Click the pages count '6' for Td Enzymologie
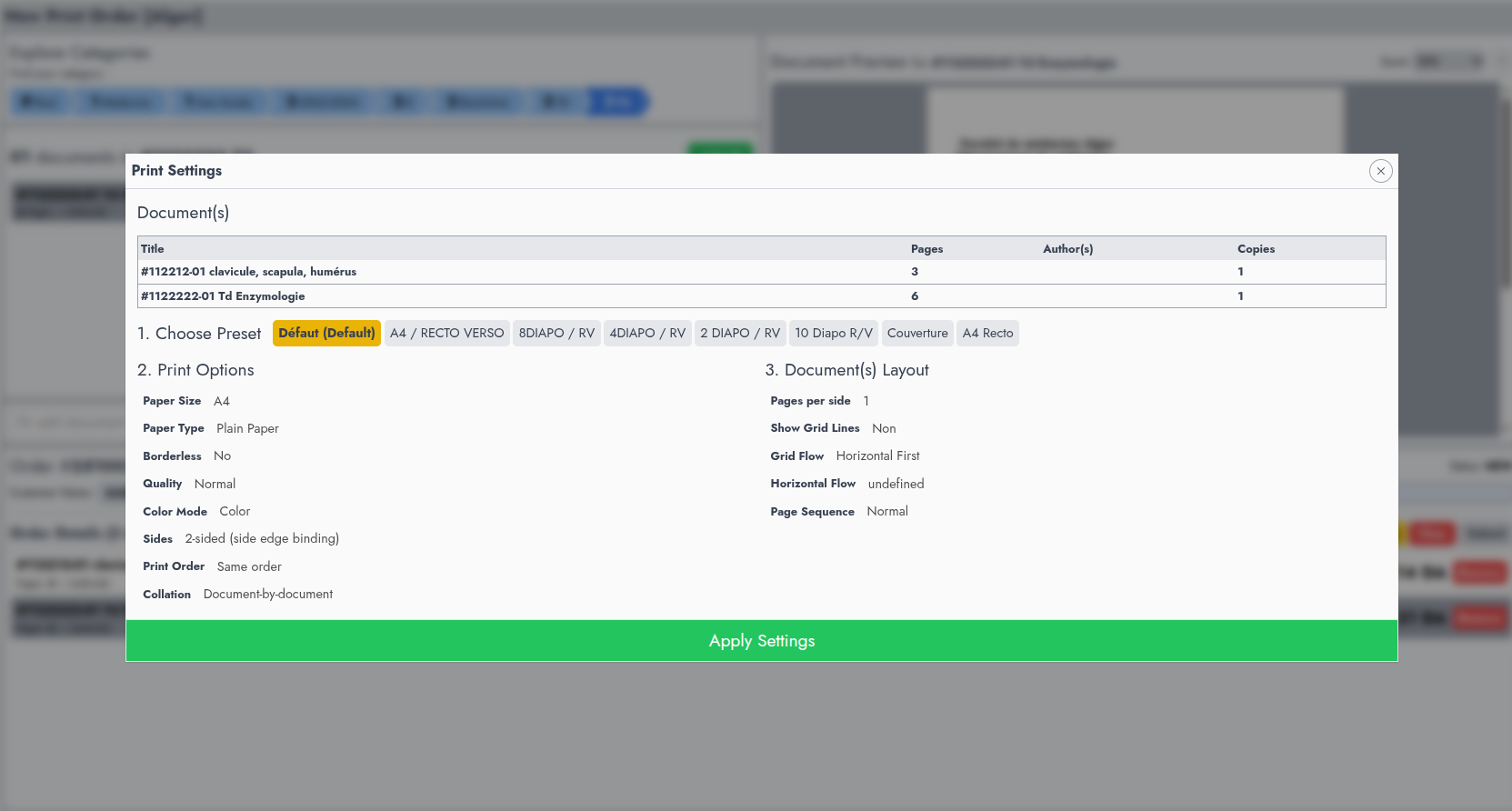The image size is (1512, 811). point(915,295)
